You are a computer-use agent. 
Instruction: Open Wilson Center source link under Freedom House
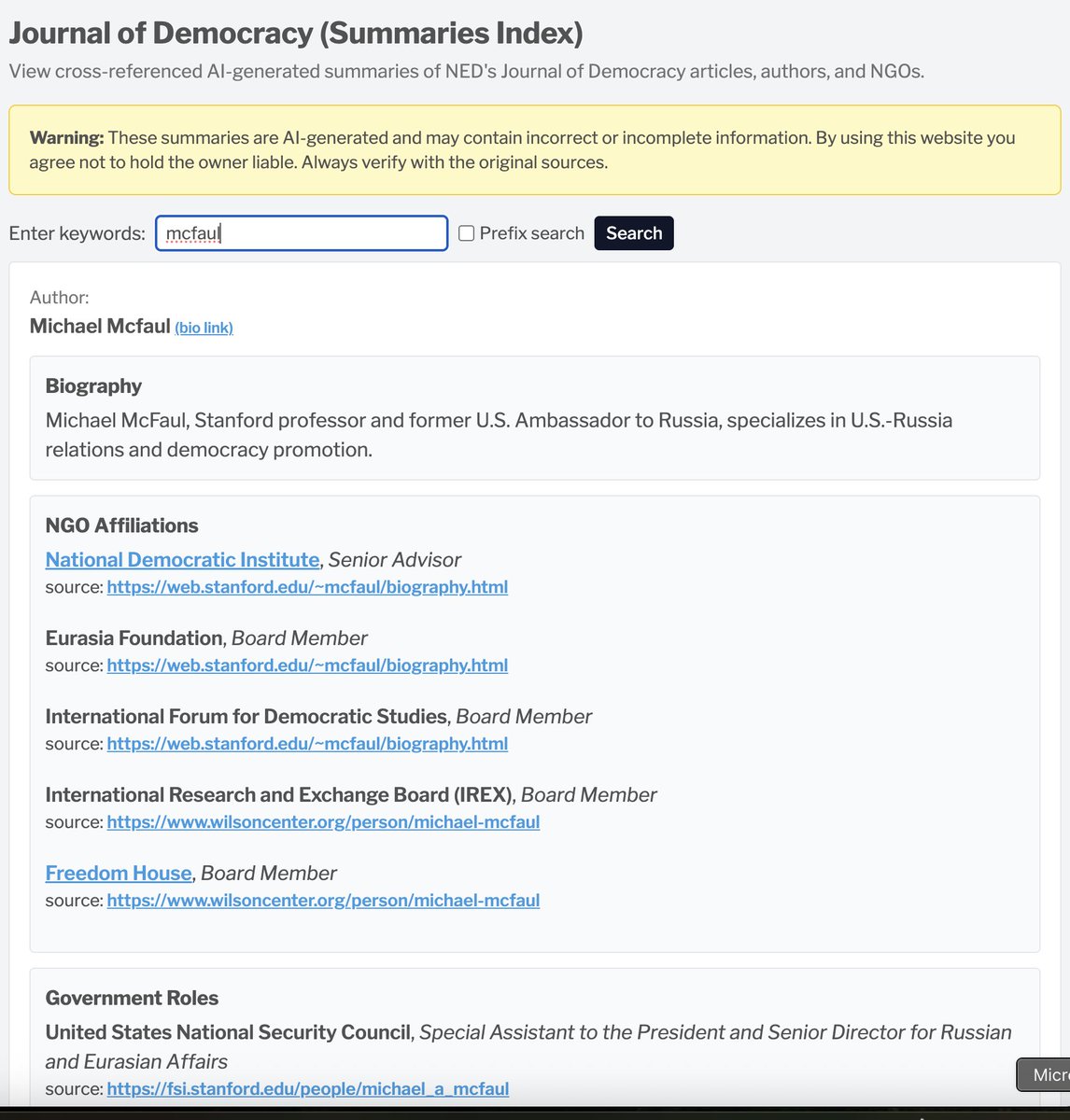323,901
